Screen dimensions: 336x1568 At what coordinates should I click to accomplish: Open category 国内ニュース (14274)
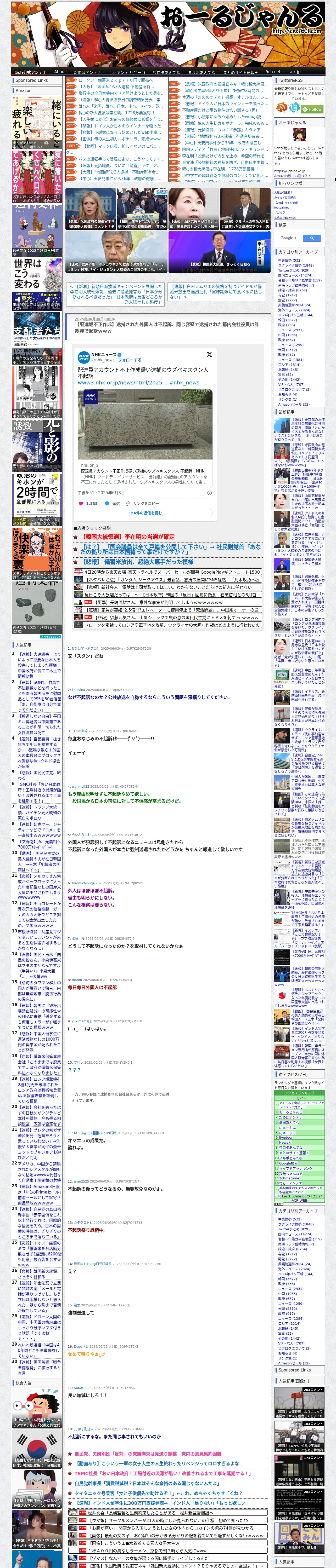point(295,275)
